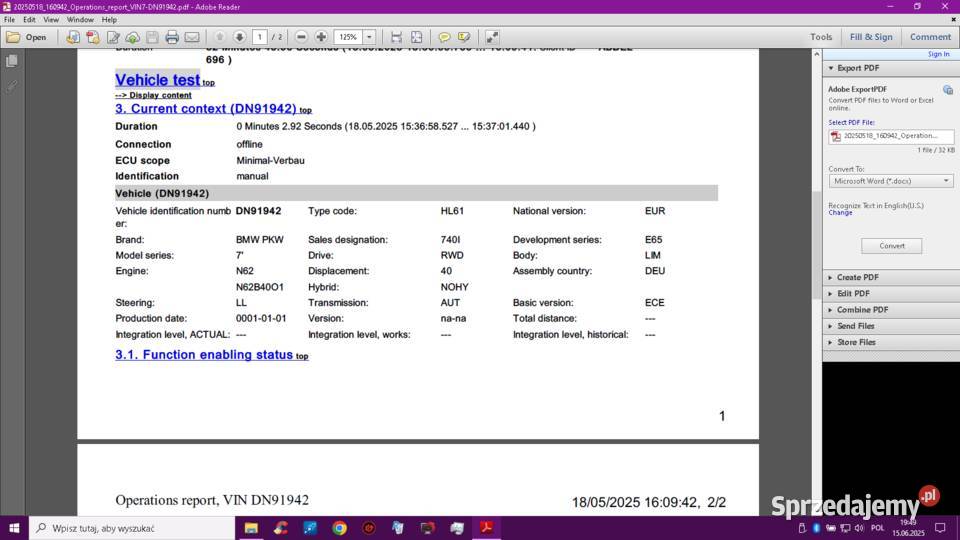Screen dimensions: 960x540
Task: Open the notification center icon
Action: coord(940,528)
